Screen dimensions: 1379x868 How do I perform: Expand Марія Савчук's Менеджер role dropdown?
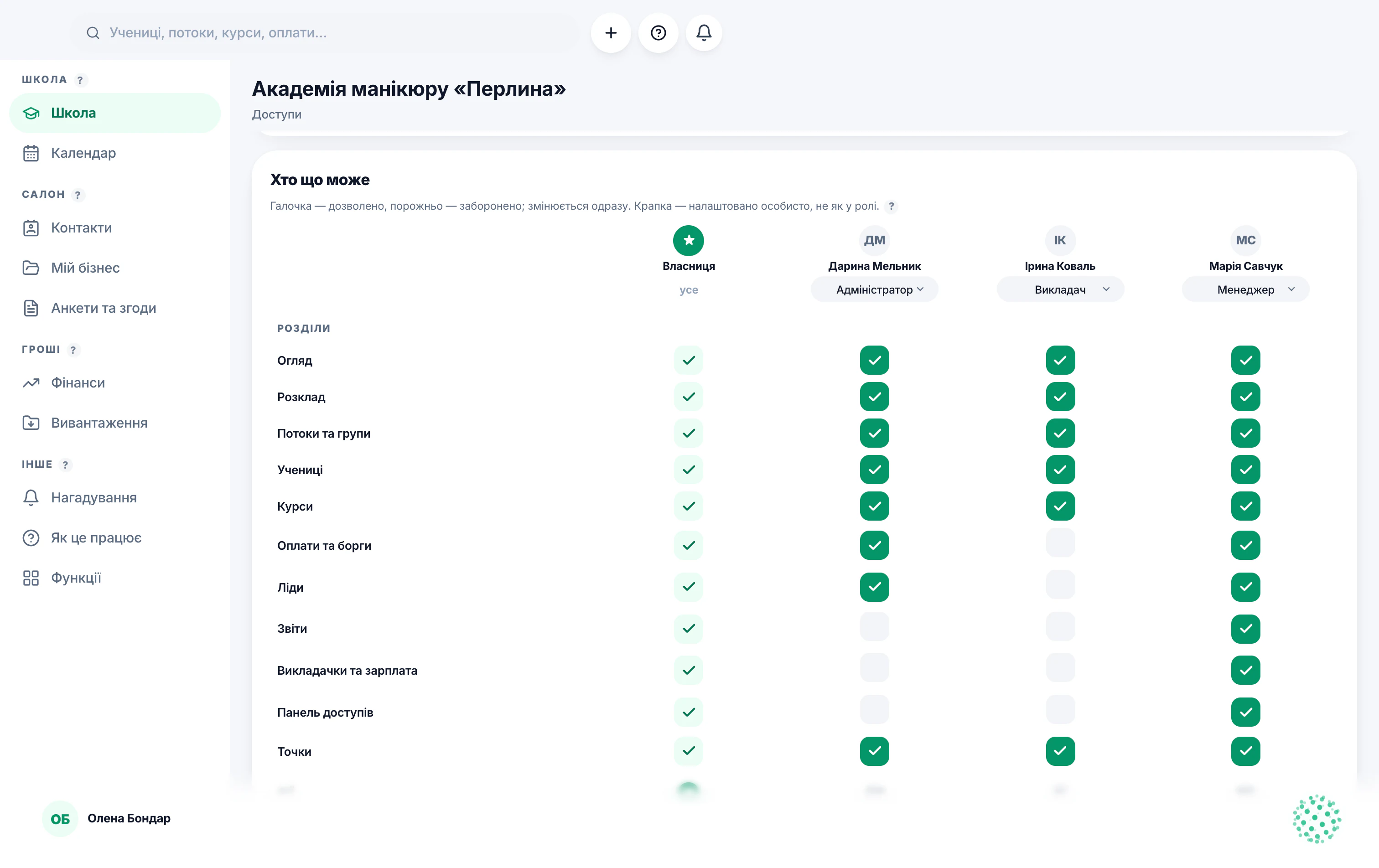click(x=1245, y=289)
